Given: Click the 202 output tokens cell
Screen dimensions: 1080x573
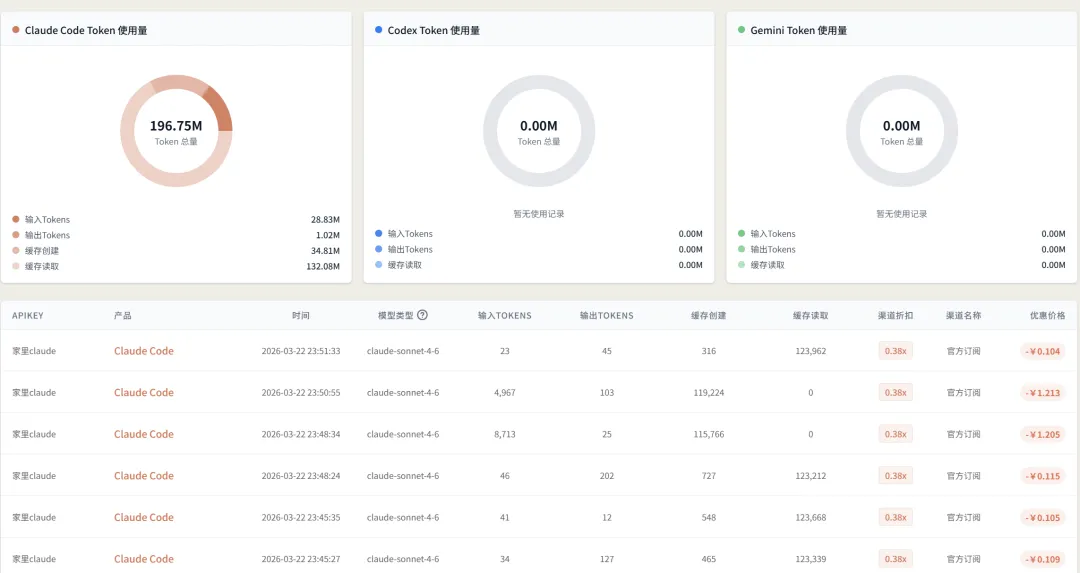Looking at the screenshot, I should pyautogui.click(x=607, y=476).
